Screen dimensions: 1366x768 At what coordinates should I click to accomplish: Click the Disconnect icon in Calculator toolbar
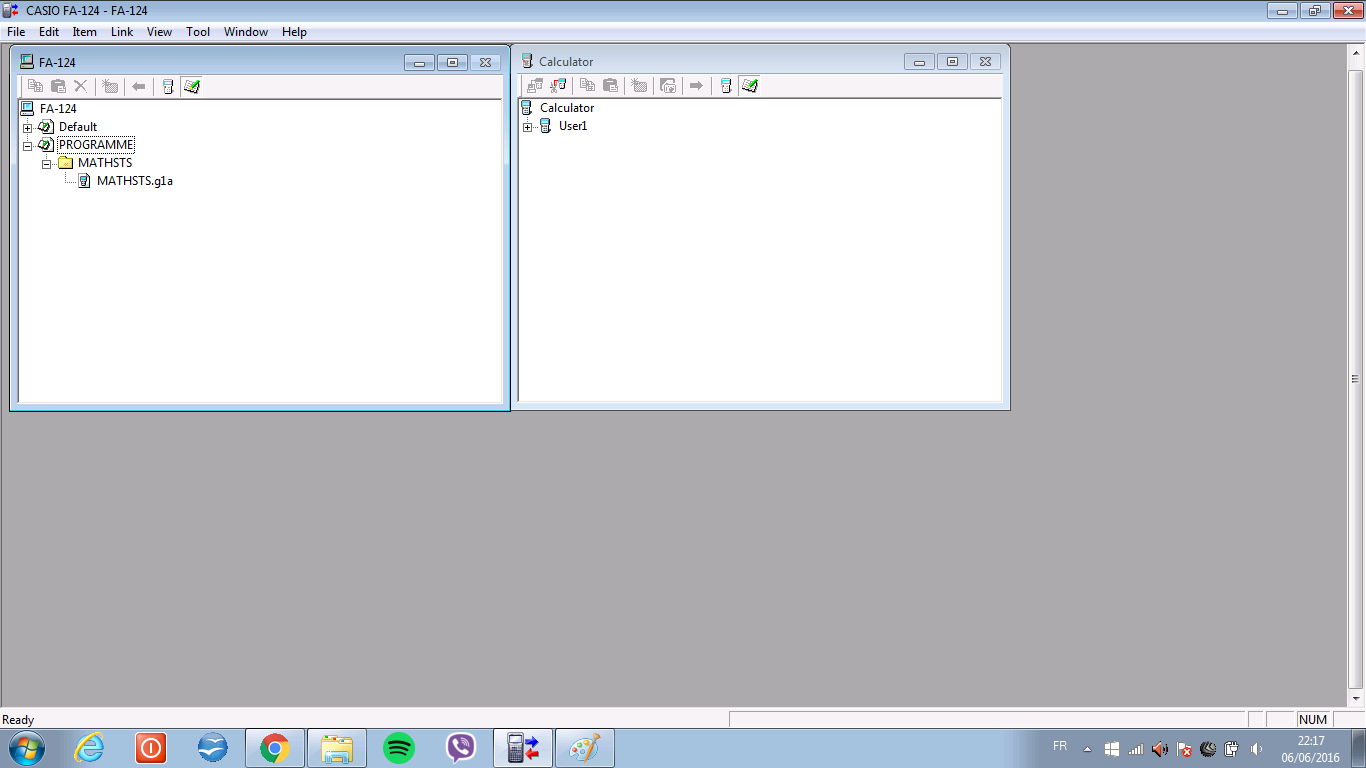[558, 87]
